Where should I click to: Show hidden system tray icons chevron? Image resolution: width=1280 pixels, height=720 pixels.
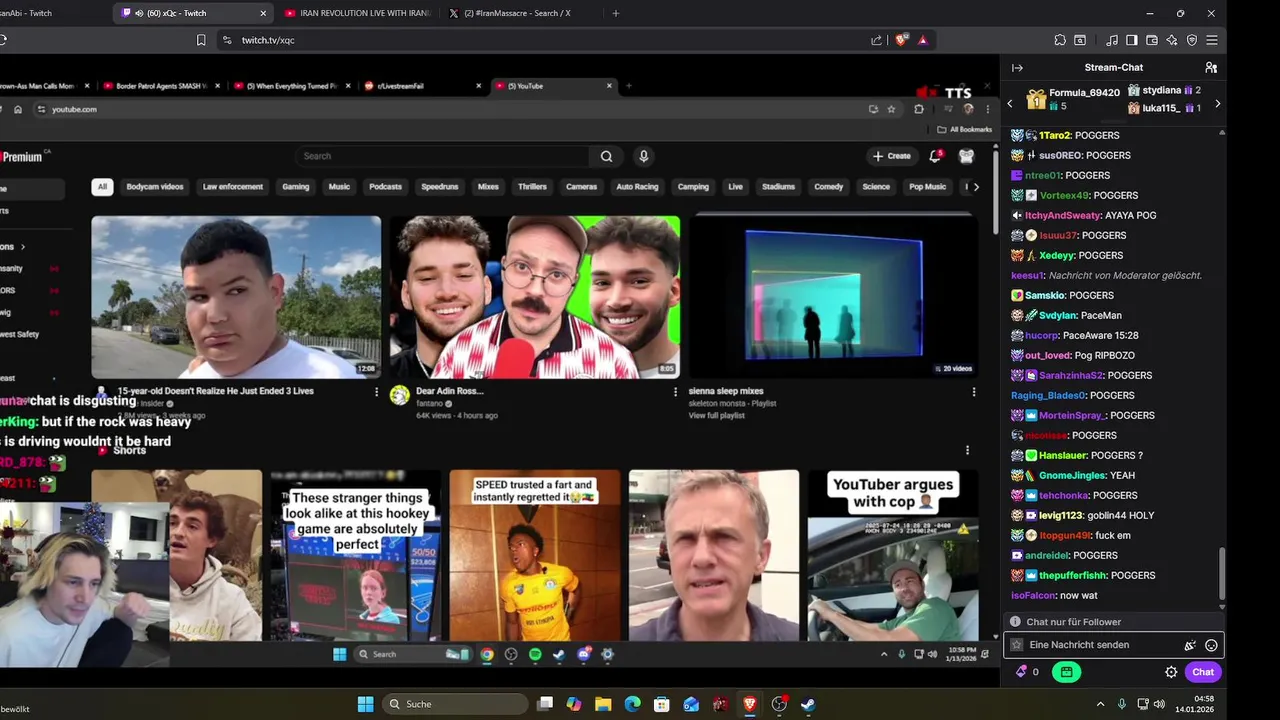(1100, 704)
